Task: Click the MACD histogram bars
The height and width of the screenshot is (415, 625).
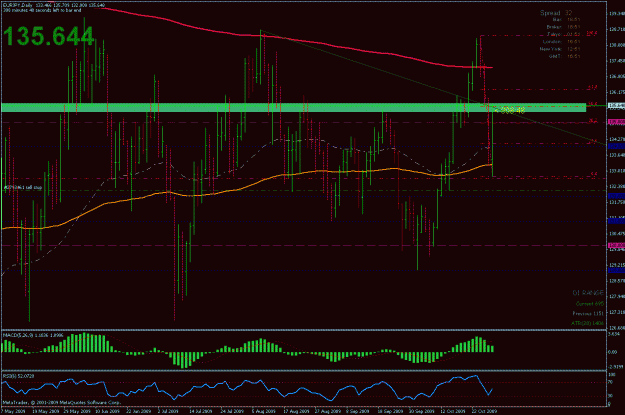Action: [x=247, y=350]
